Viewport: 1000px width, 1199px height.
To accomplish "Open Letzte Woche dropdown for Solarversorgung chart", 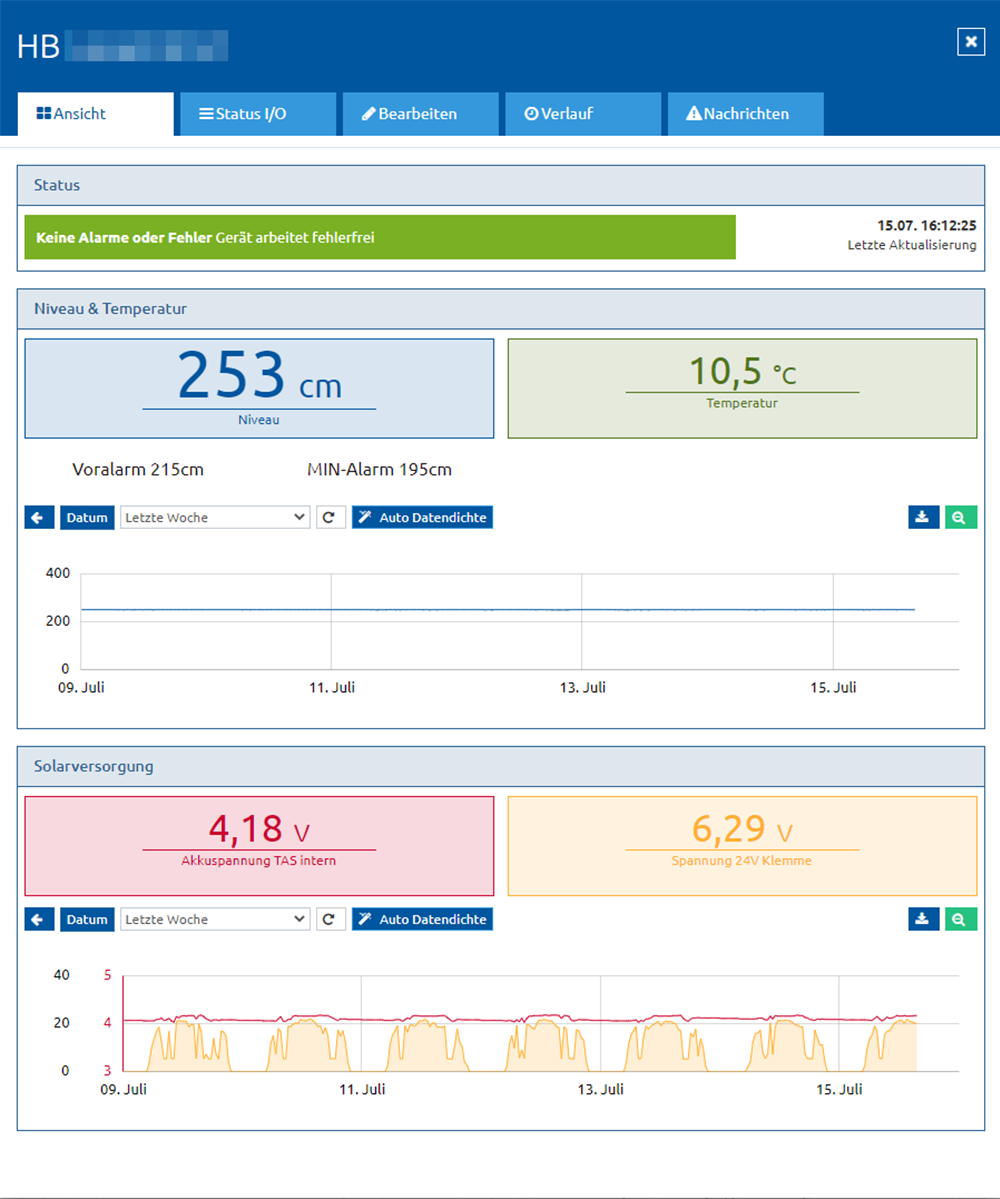I will [x=215, y=919].
